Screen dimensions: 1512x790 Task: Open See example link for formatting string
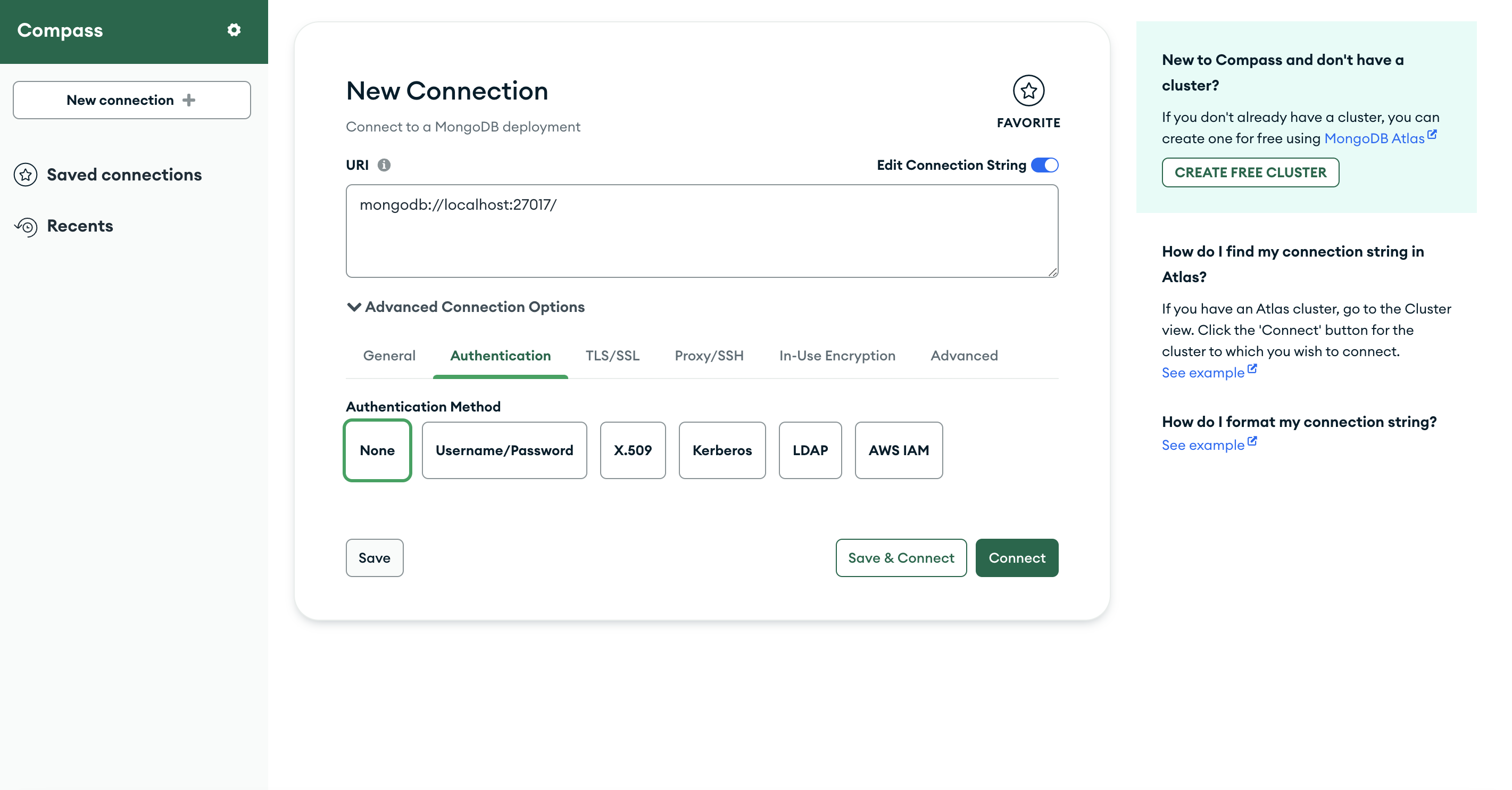1203,445
